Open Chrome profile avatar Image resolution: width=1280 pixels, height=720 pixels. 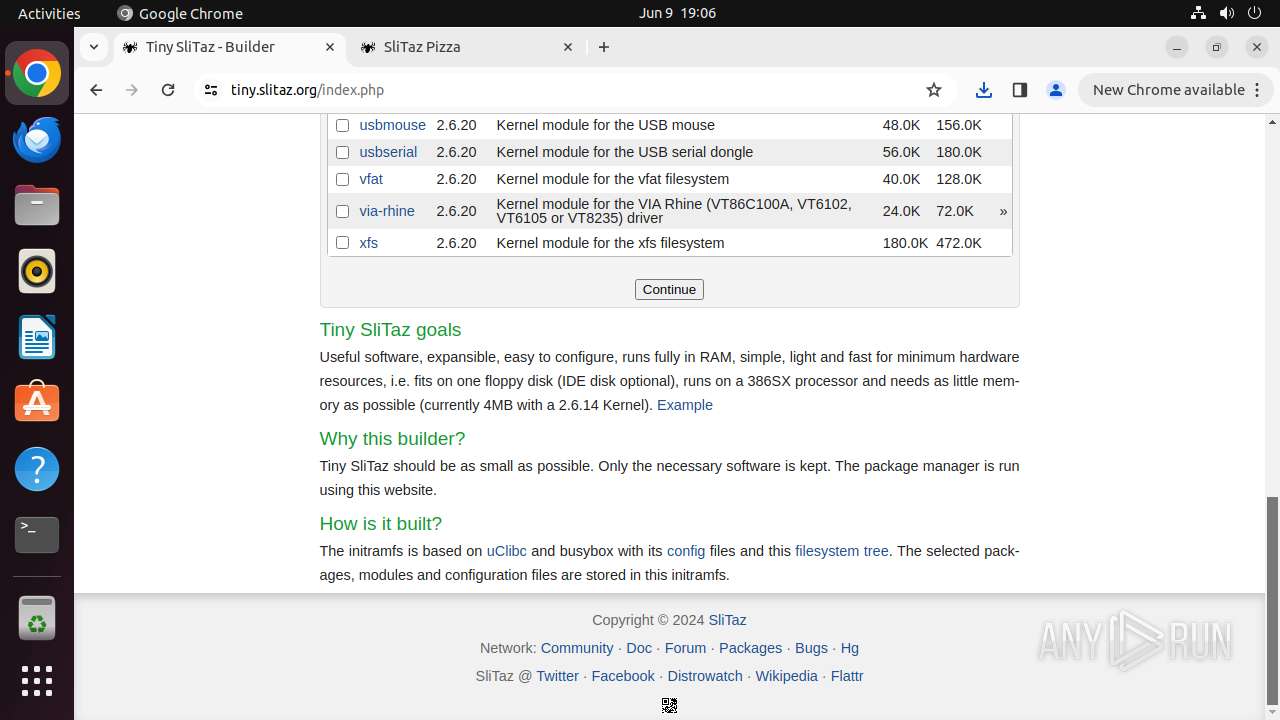[x=1056, y=90]
